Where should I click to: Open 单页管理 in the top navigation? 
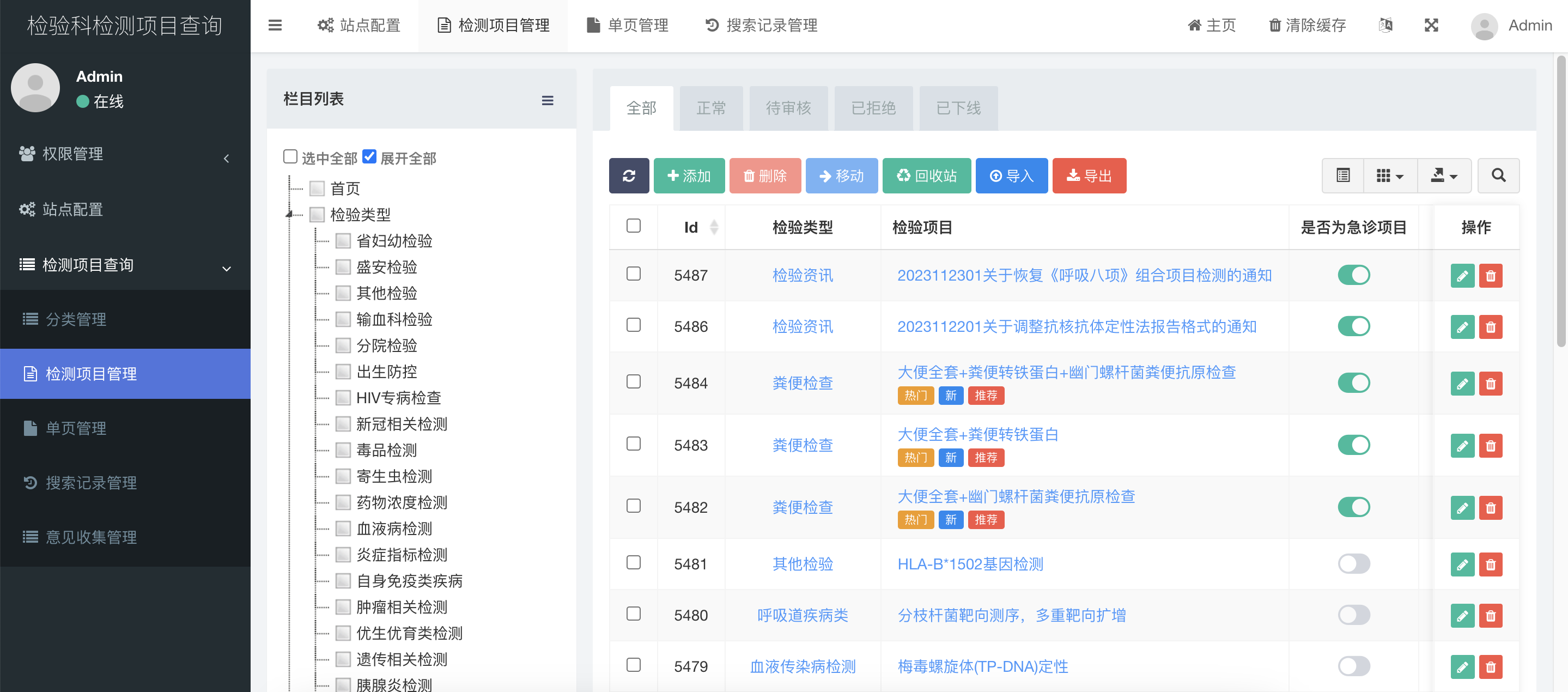tap(628, 26)
